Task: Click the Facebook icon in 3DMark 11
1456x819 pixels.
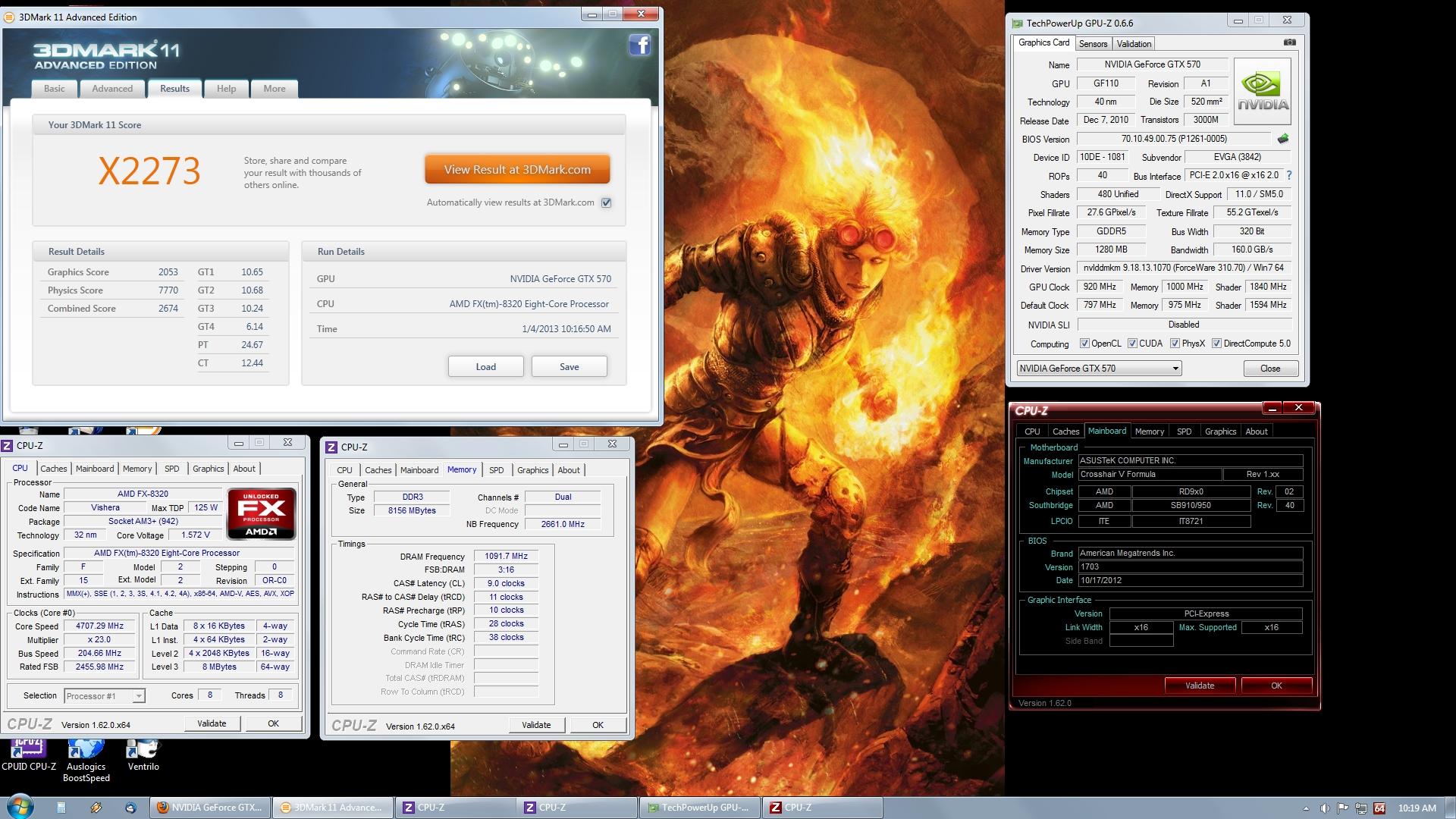Action: tap(639, 45)
